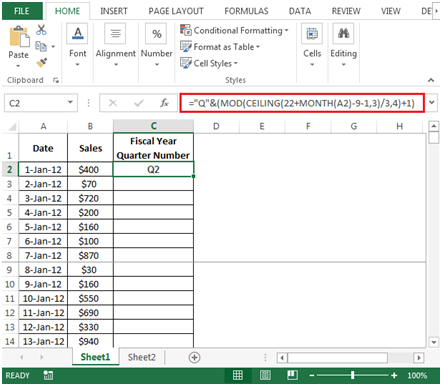Copy selection using the Copy icon

point(41,46)
